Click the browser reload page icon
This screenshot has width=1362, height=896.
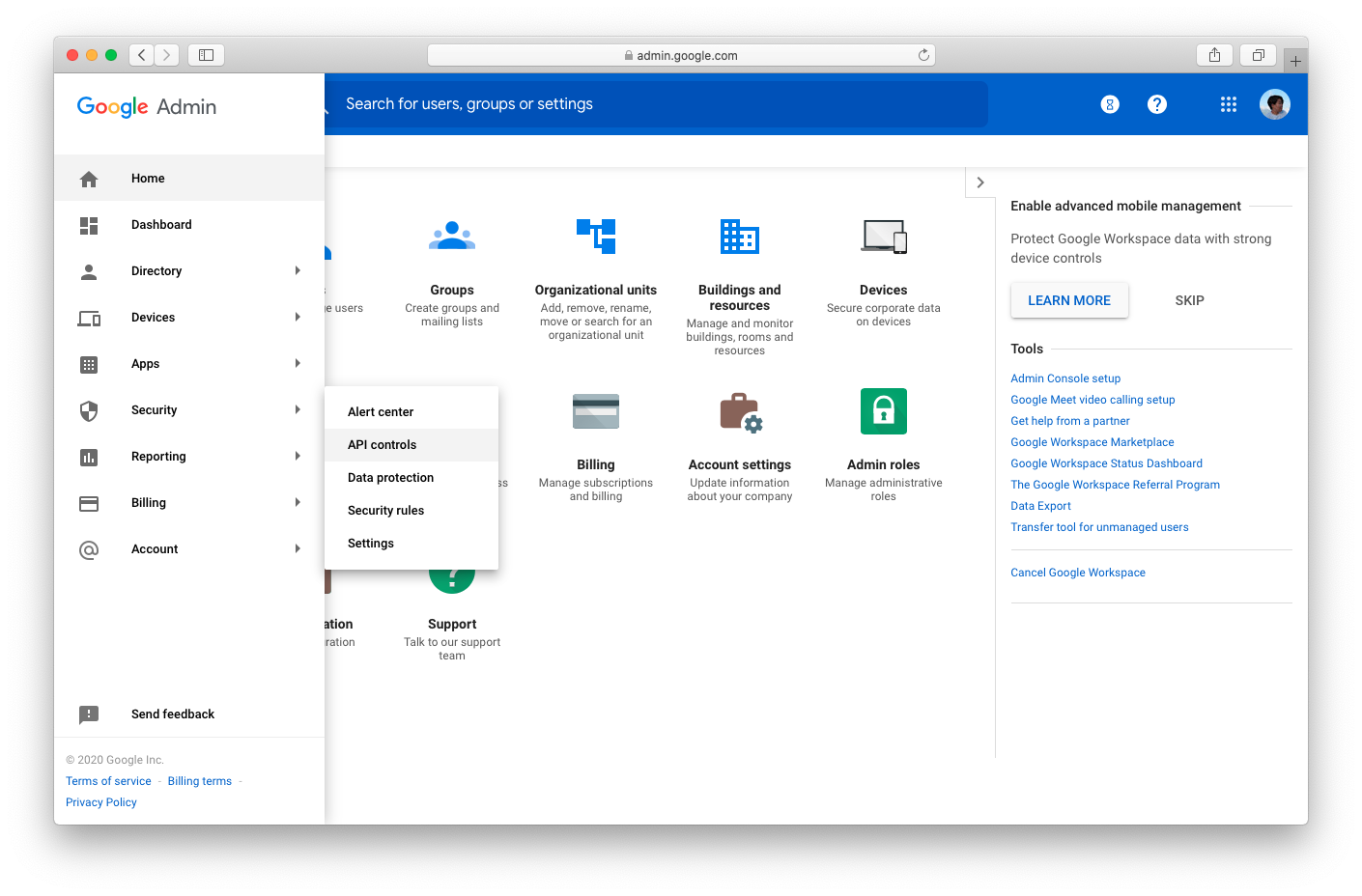[x=923, y=55]
